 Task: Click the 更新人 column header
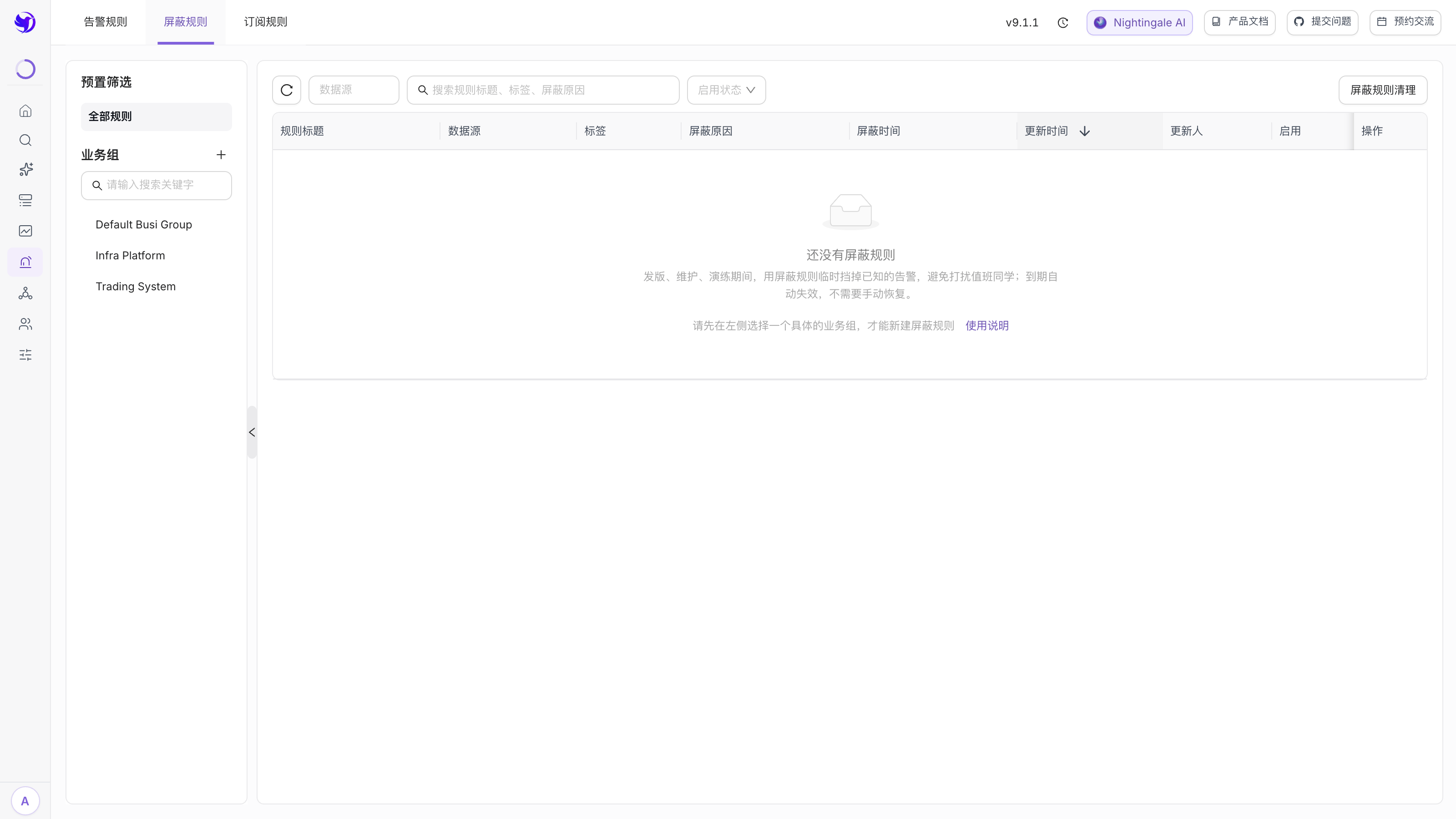point(1217,131)
